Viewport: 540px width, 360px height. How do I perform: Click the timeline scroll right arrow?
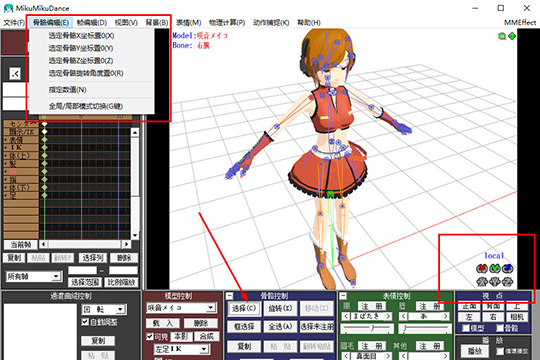[x=126, y=244]
